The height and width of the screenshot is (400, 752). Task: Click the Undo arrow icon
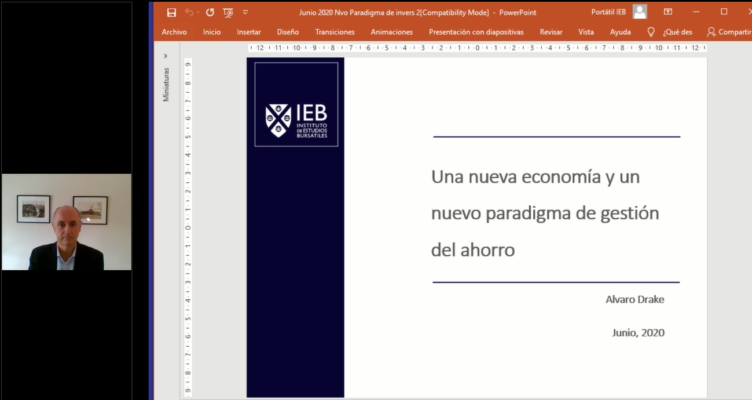[189, 12]
